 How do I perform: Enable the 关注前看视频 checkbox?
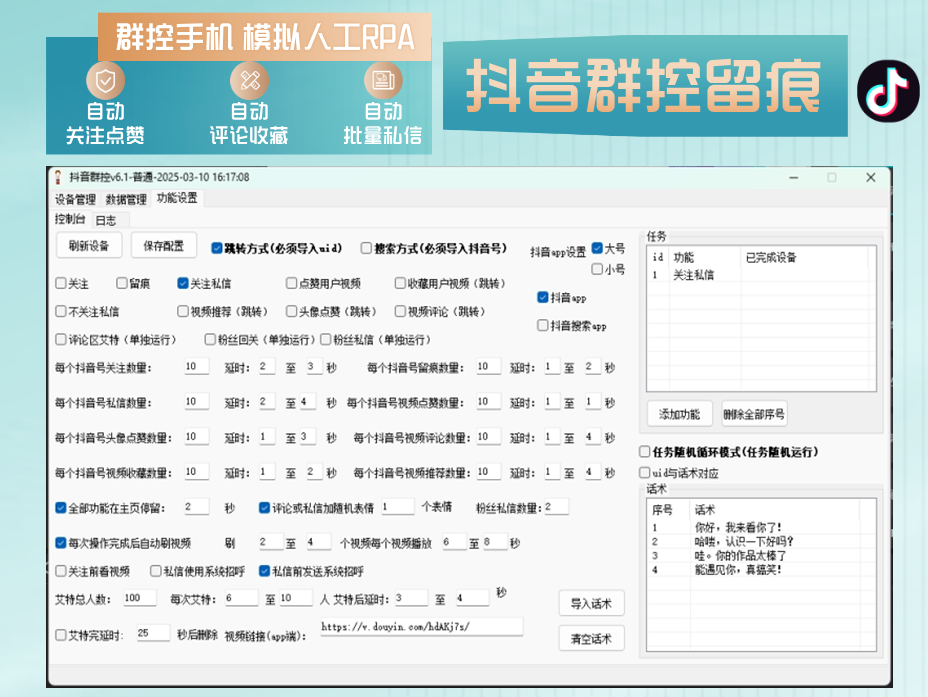(x=60, y=571)
